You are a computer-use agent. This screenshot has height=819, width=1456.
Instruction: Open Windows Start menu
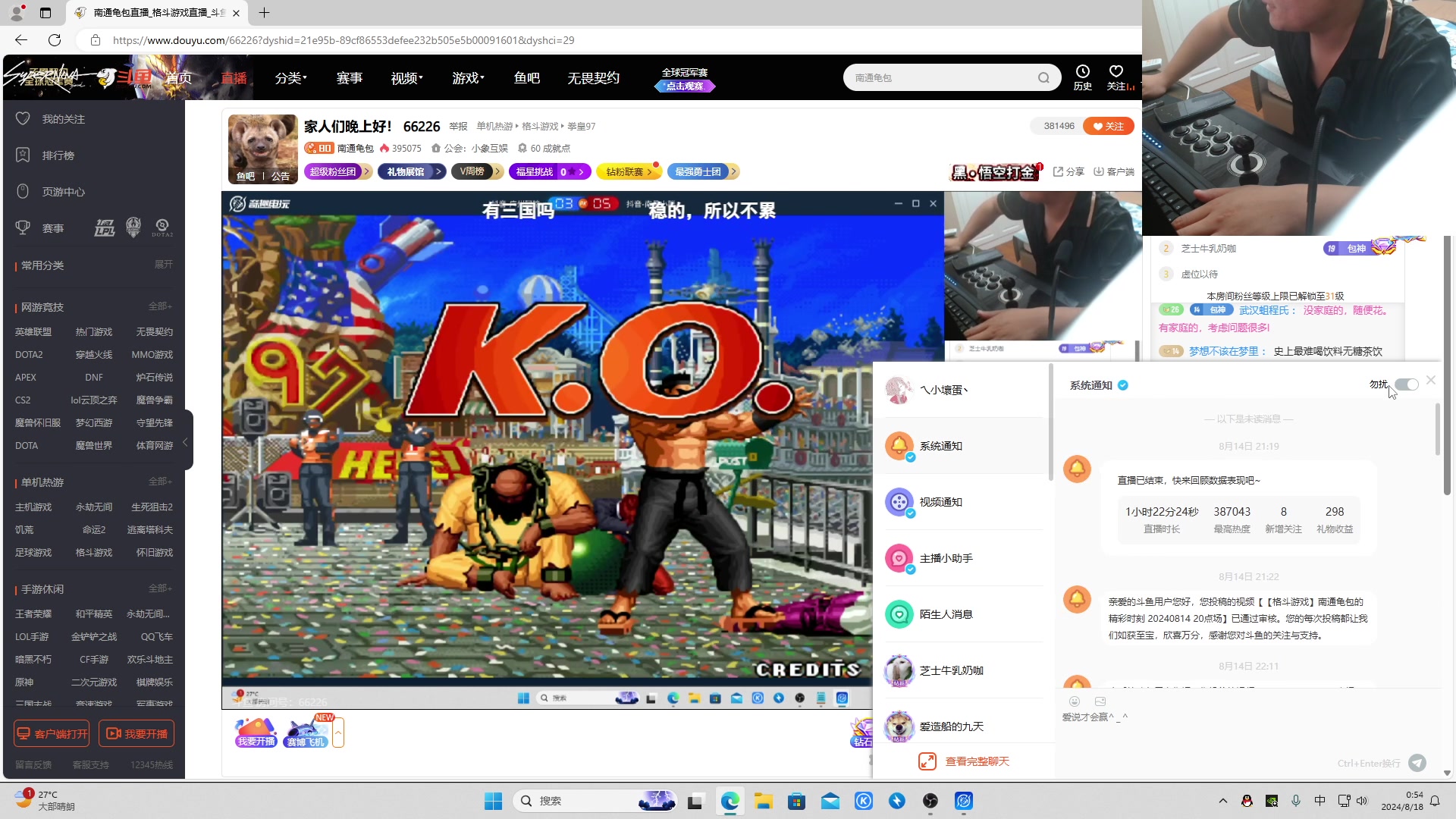tap(493, 801)
